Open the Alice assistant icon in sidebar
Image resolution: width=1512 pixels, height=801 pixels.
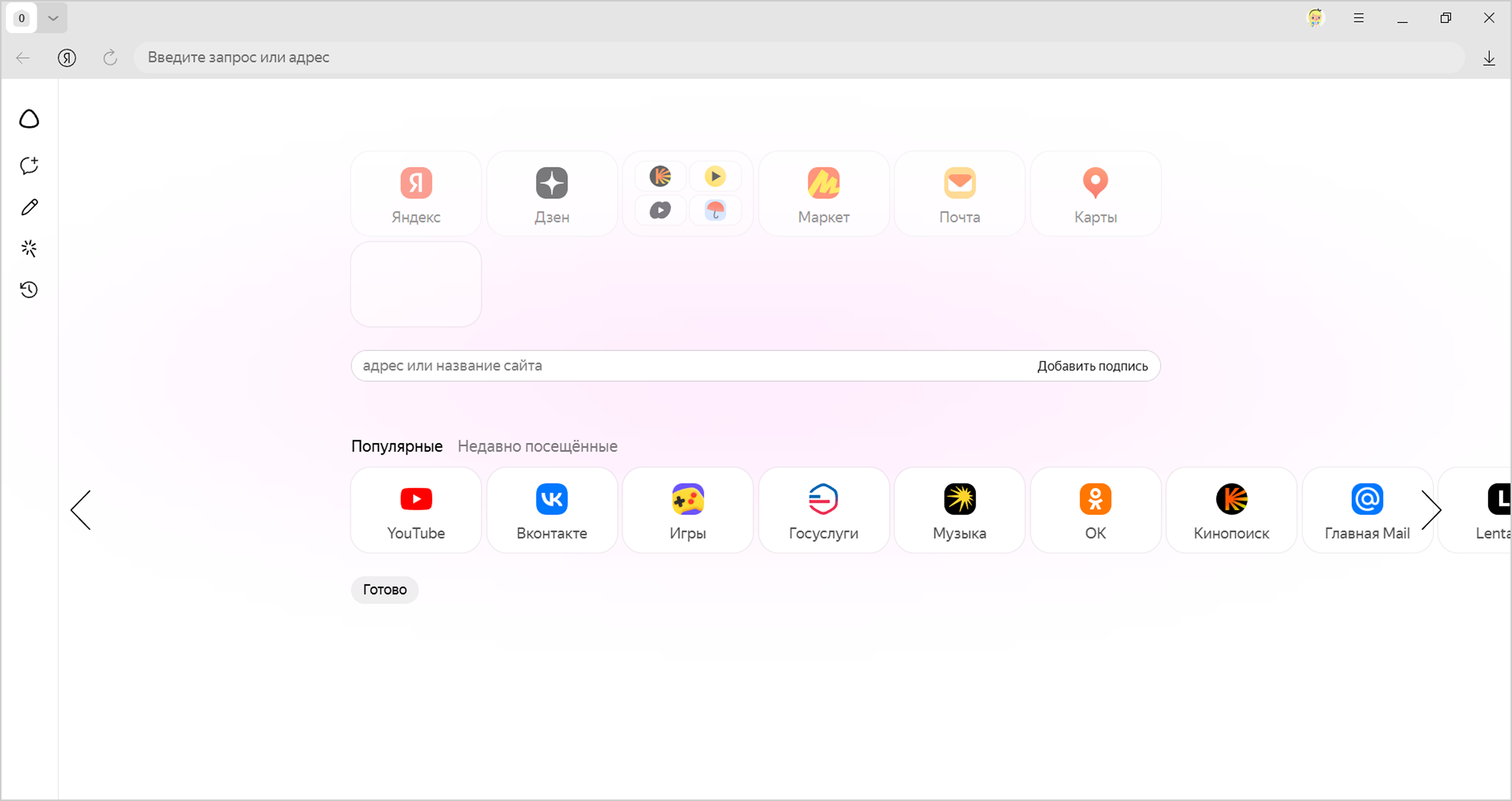(x=29, y=119)
